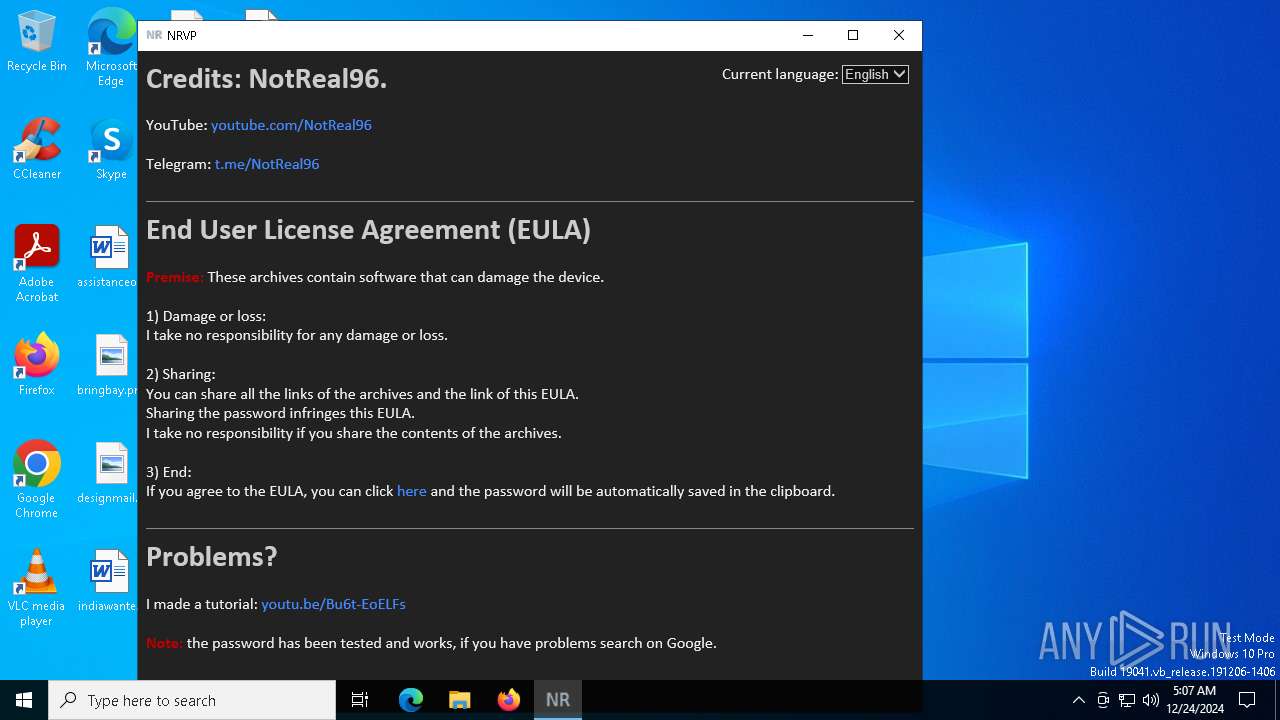This screenshot has height=720, width=1280.
Task: Click the taskbar search box
Action: tap(192, 700)
